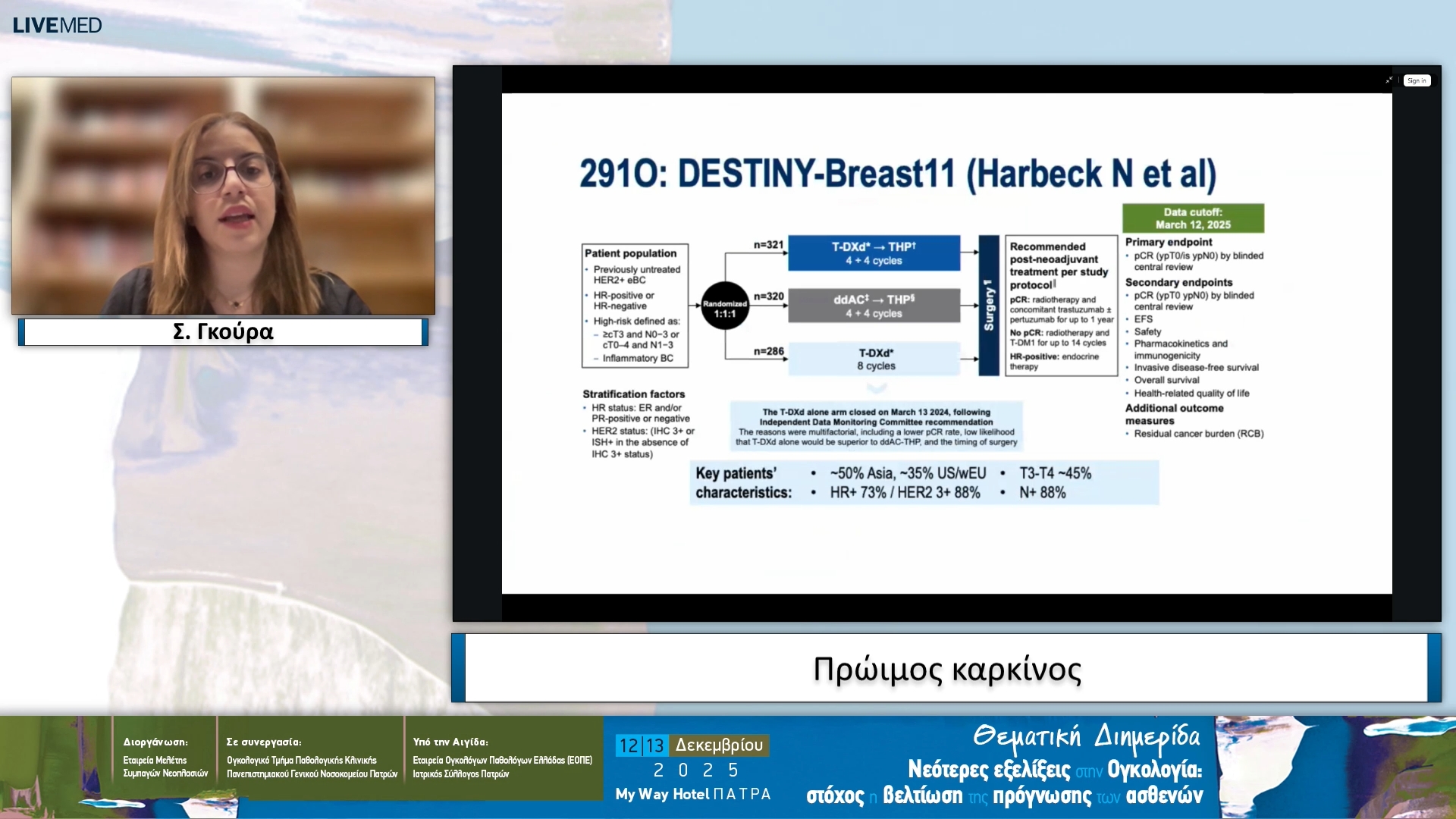Click the Patient population box
The image size is (1456, 819).
coord(635,306)
